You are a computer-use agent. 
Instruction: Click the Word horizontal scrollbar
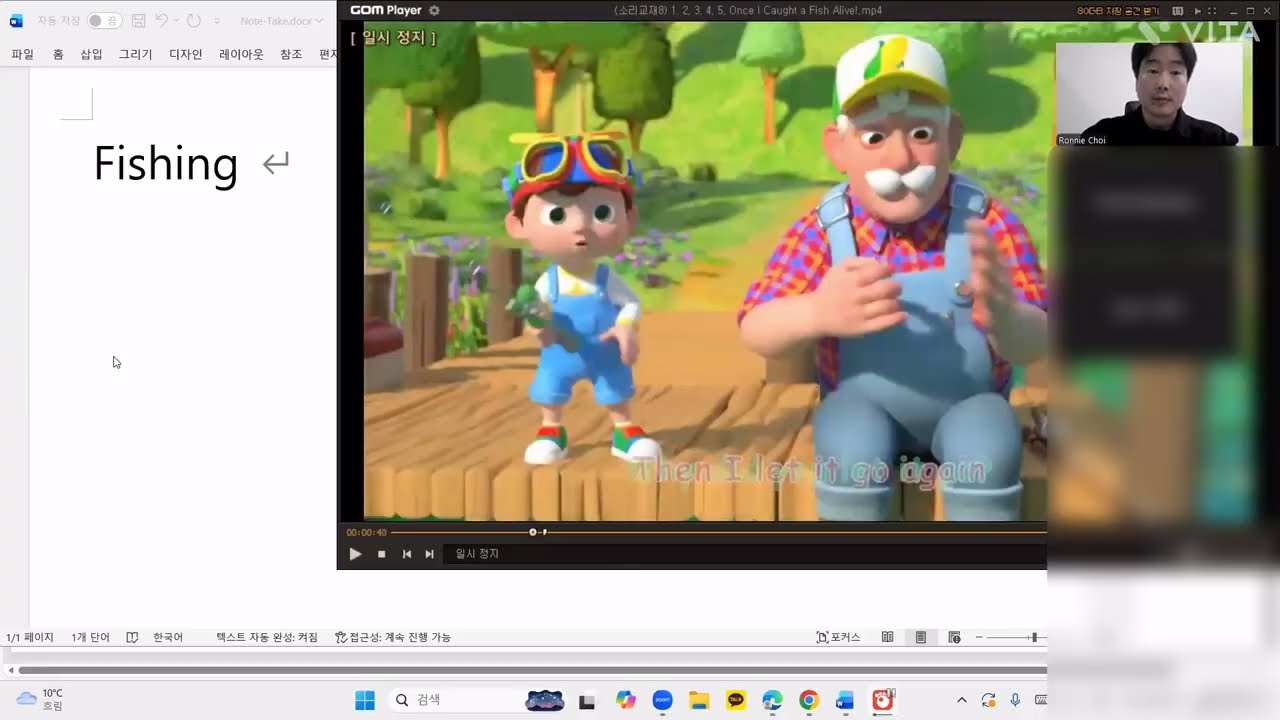tap(532, 670)
